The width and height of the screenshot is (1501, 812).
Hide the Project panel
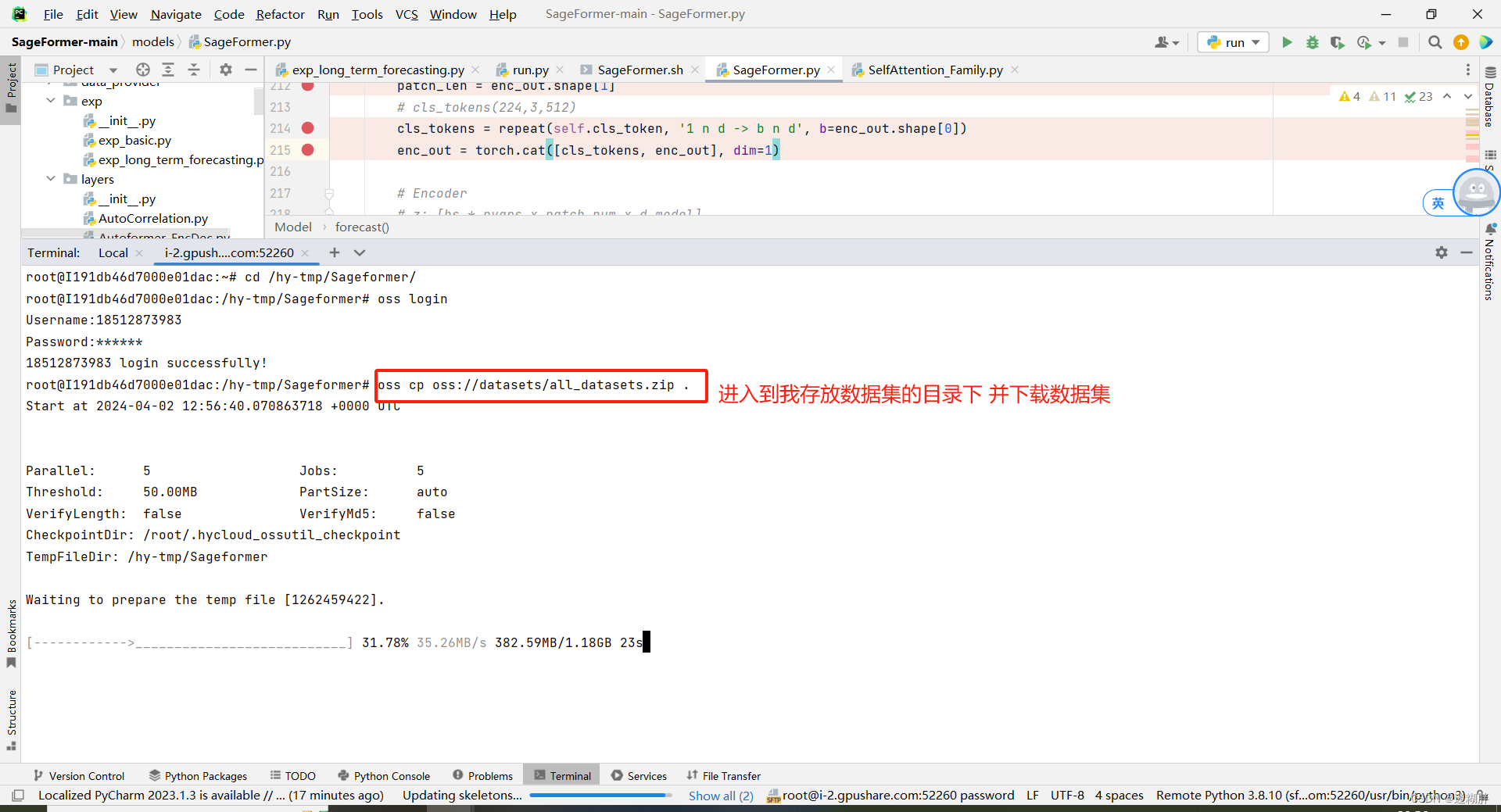click(x=251, y=70)
